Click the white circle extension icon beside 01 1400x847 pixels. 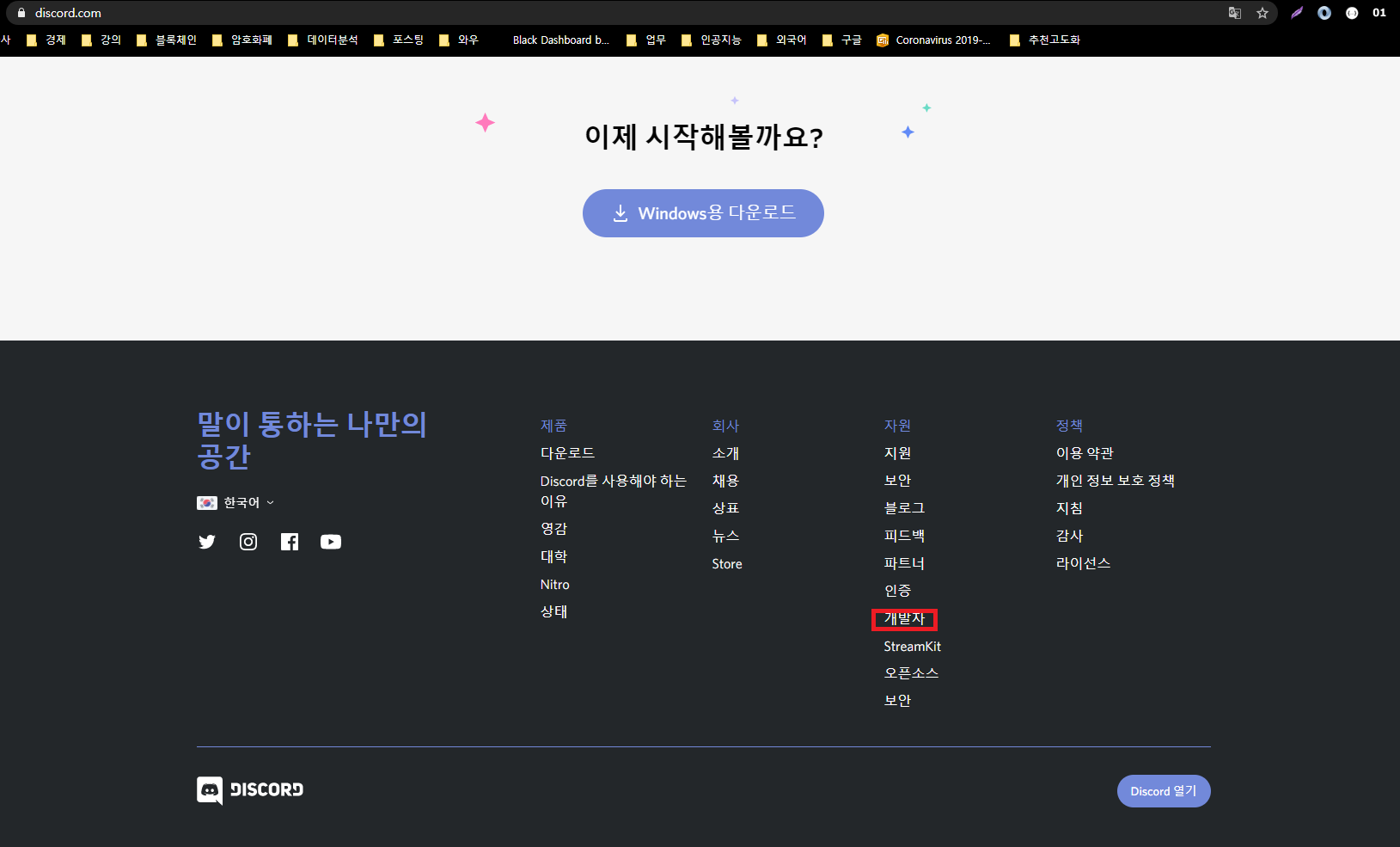coord(1352,13)
